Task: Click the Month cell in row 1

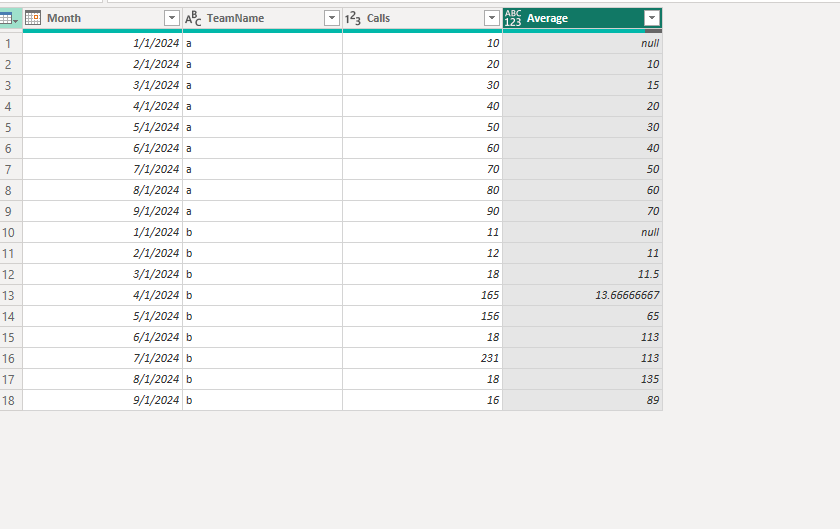Action: pyautogui.click(x=102, y=43)
